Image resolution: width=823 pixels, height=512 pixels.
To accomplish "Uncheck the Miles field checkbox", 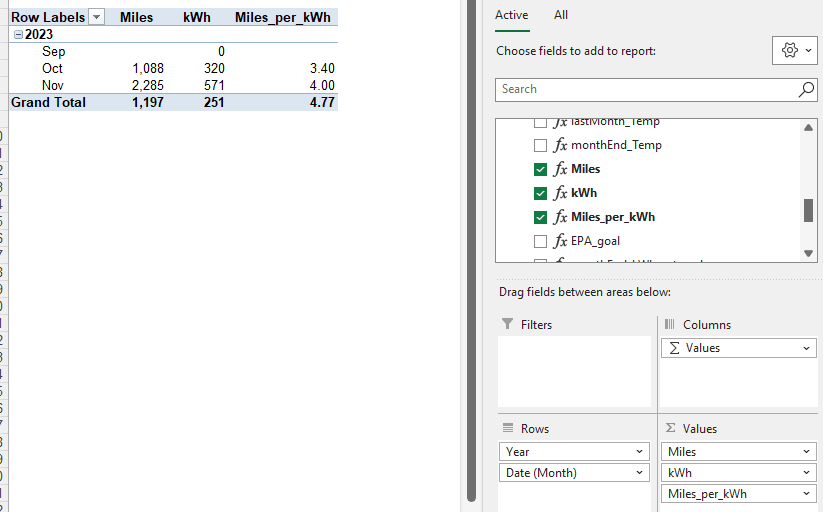I will click(540, 169).
